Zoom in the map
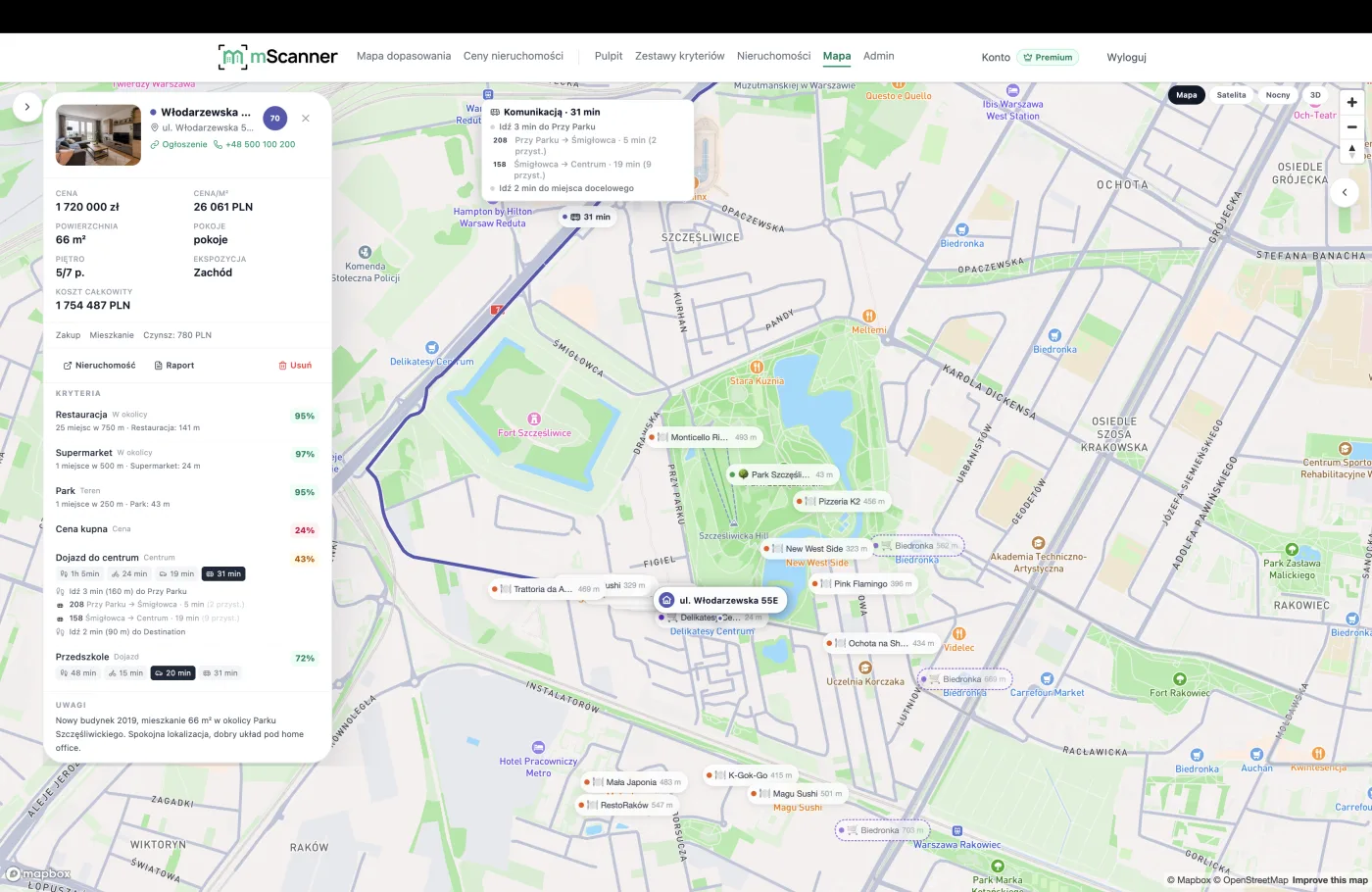 pos(1352,102)
